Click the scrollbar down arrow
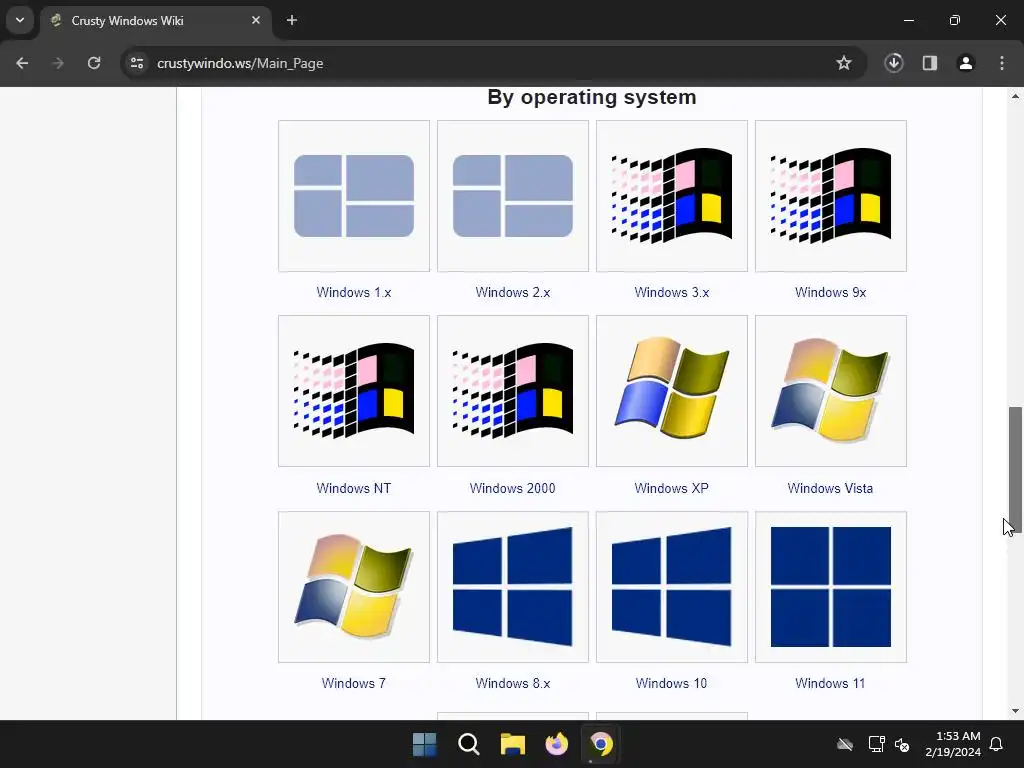Image resolution: width=1024 pixels, height=768 pixels. [x=1015, y=711]
